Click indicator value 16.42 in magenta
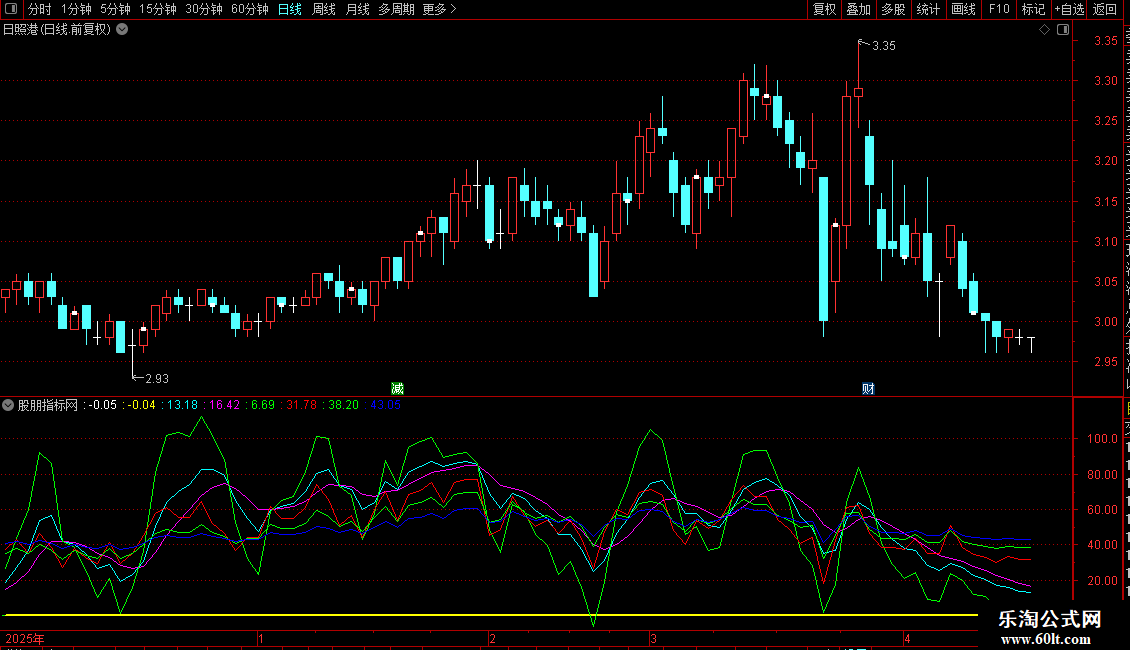 (224, 405)
